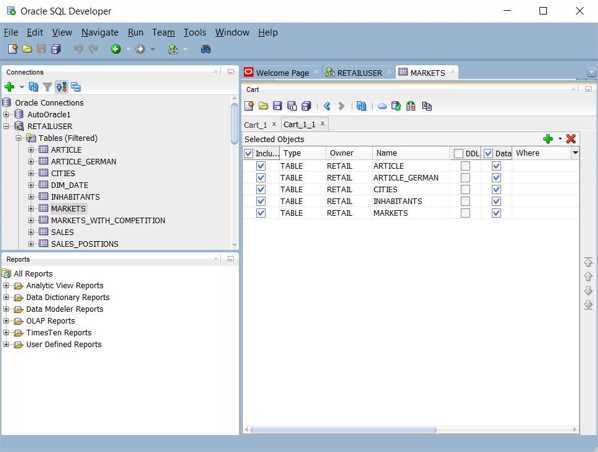Open the Where column header dropdown arrow

click(575, 153)
